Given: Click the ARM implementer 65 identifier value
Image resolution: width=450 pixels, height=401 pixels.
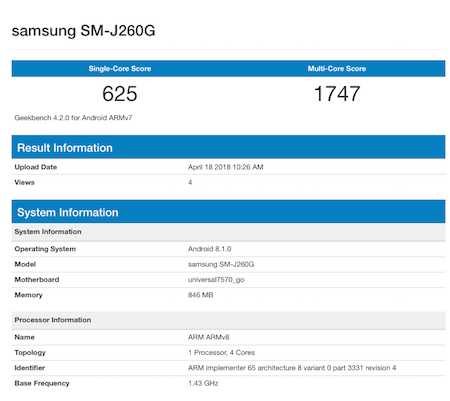Looking at the screenshot, I should [x=292, y=368].
